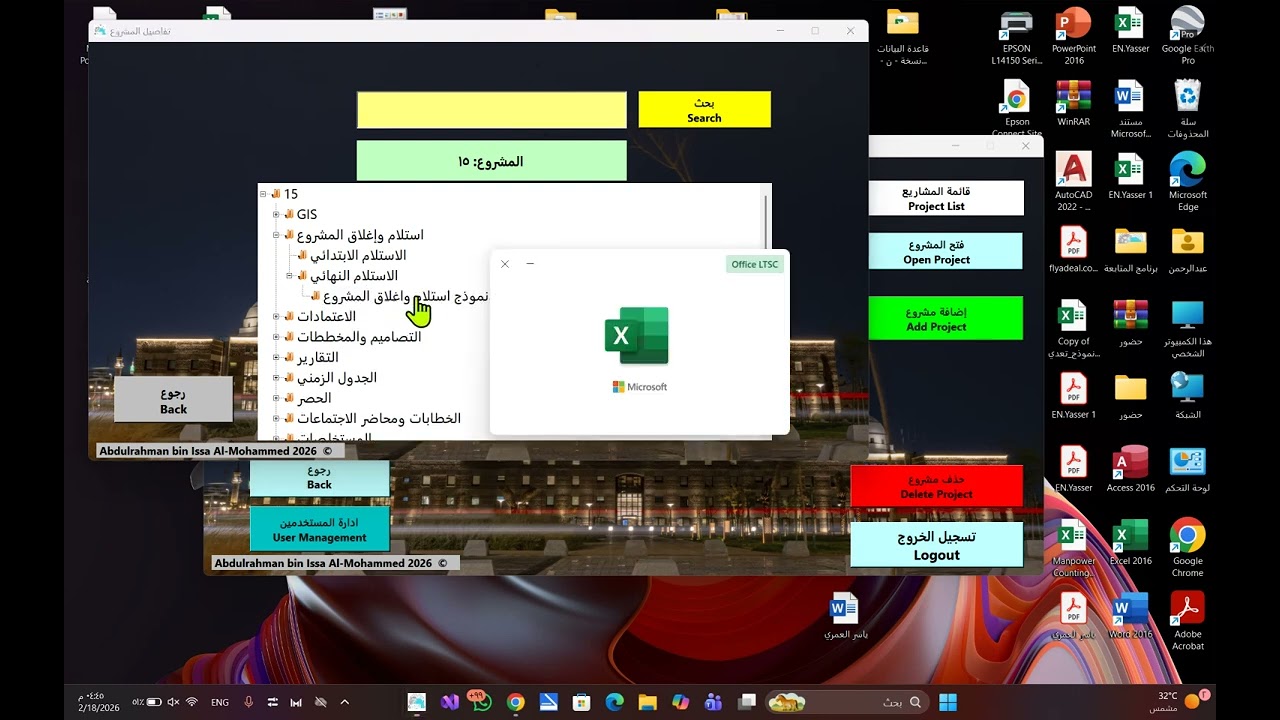Open the برنامج المتابعة folder on desktop
1280x720 pixels.
(x=1130, y=250)
